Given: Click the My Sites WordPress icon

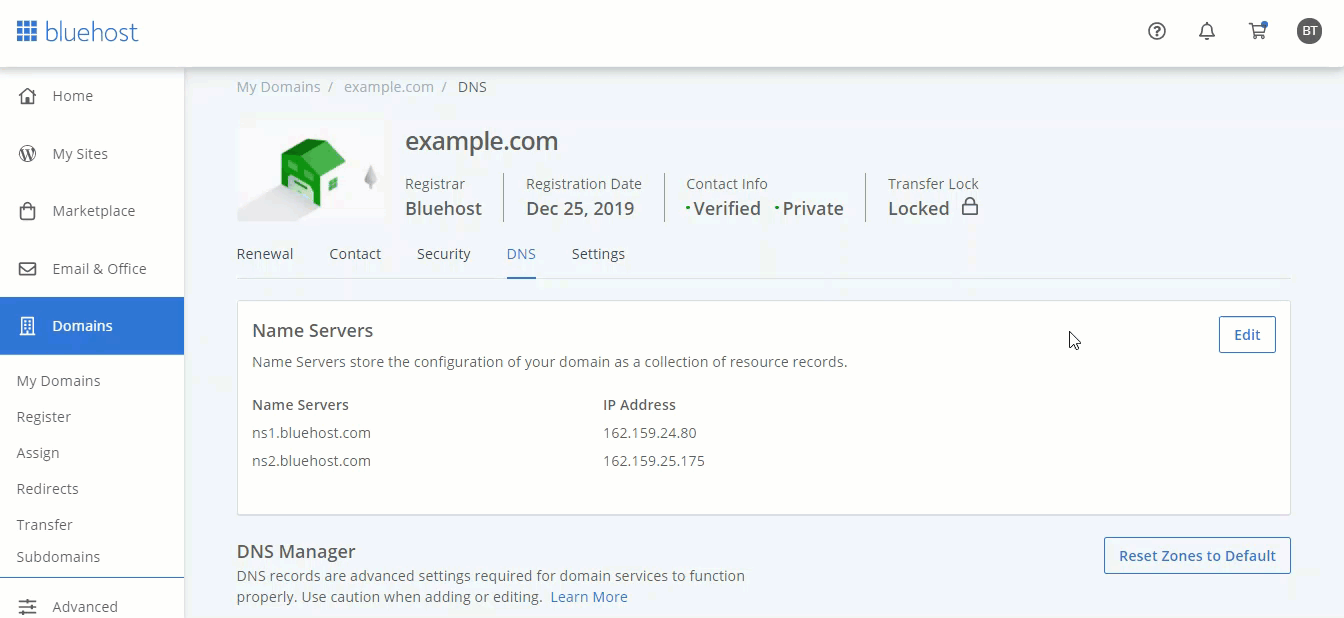Looking at the screenshot, I should (x=28, y=153).
